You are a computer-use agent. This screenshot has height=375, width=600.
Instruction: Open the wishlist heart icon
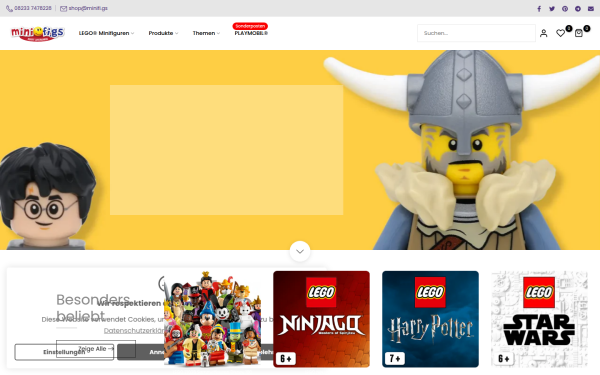click(561, 33)
